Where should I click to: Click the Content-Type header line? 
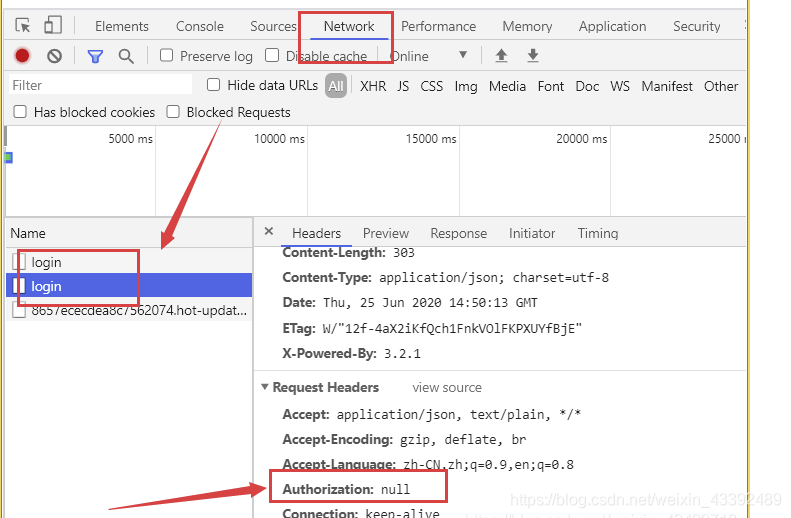point(445,277)
